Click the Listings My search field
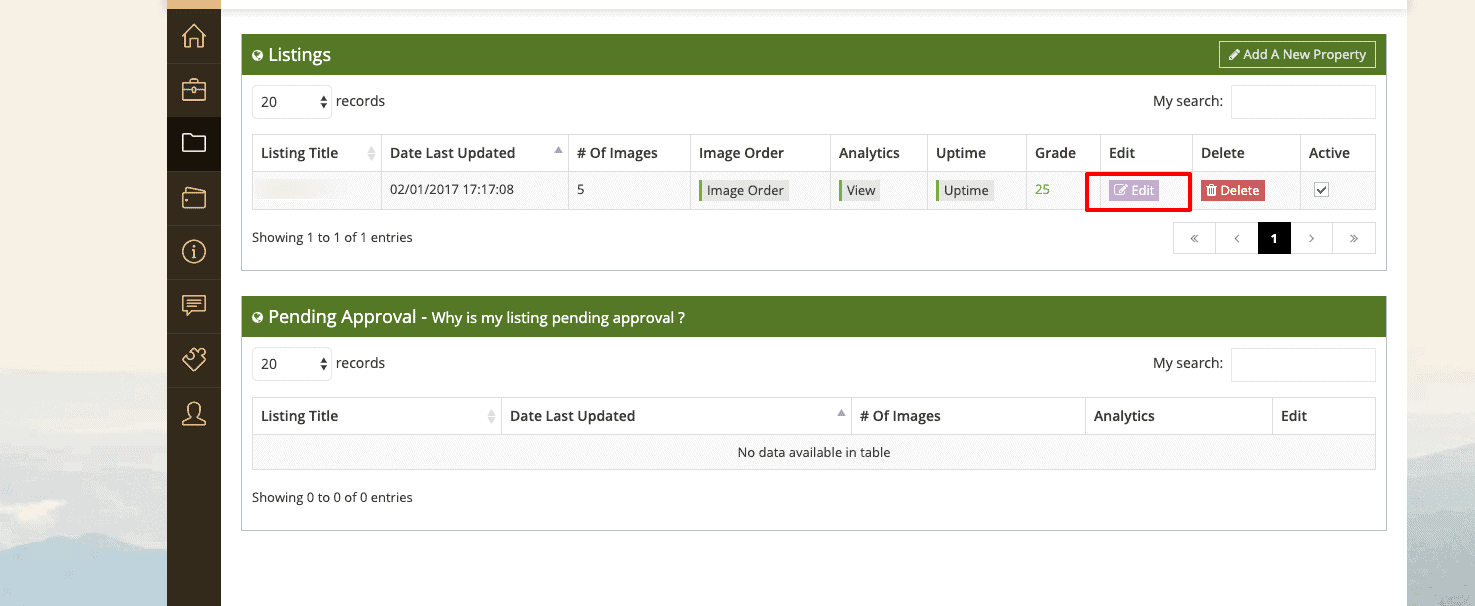Viewport: 1475px width, 606px height. coord(1302,102)
